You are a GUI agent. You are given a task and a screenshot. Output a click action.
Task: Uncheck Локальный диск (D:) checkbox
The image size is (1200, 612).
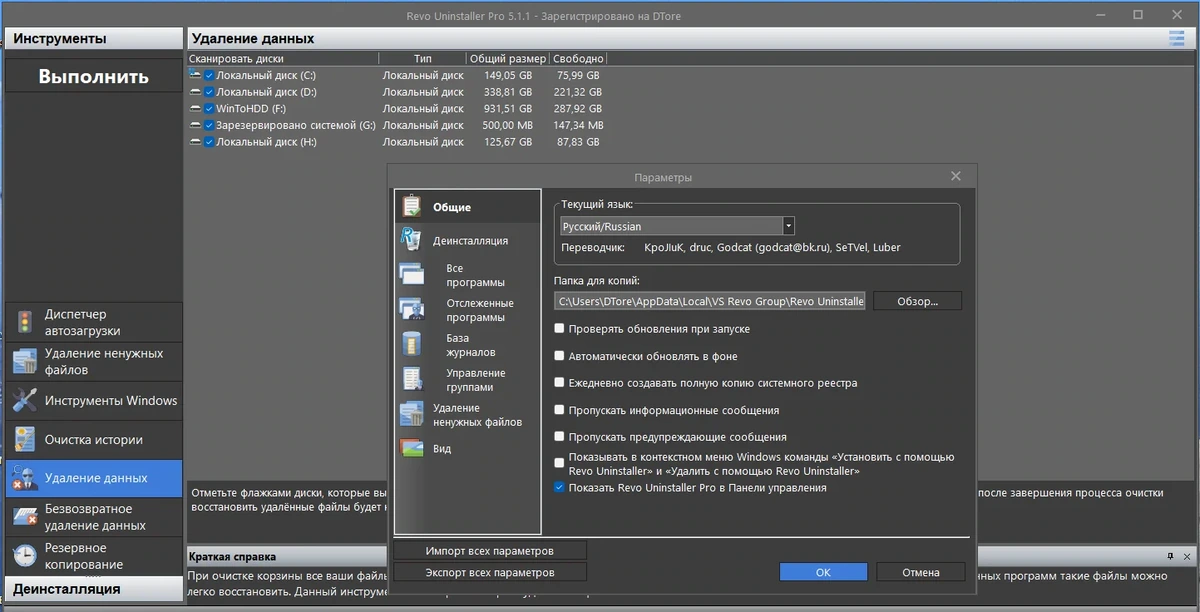click(x=209, y=92)
